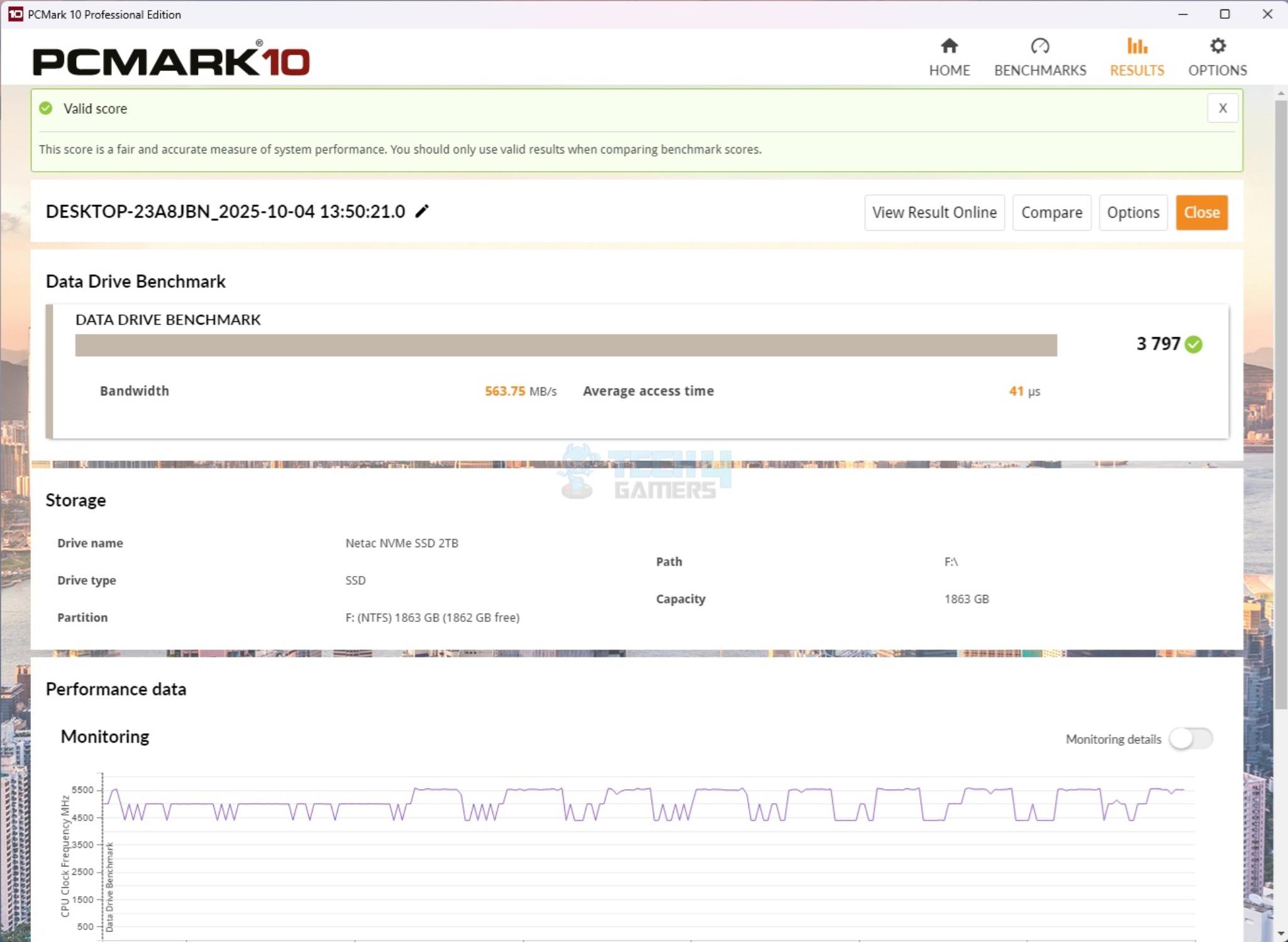Image resolution: width=1288 pixels, height=942 pixels.
Task: Click PCMark 10 app icon in title bar
Action: (15, 14)
